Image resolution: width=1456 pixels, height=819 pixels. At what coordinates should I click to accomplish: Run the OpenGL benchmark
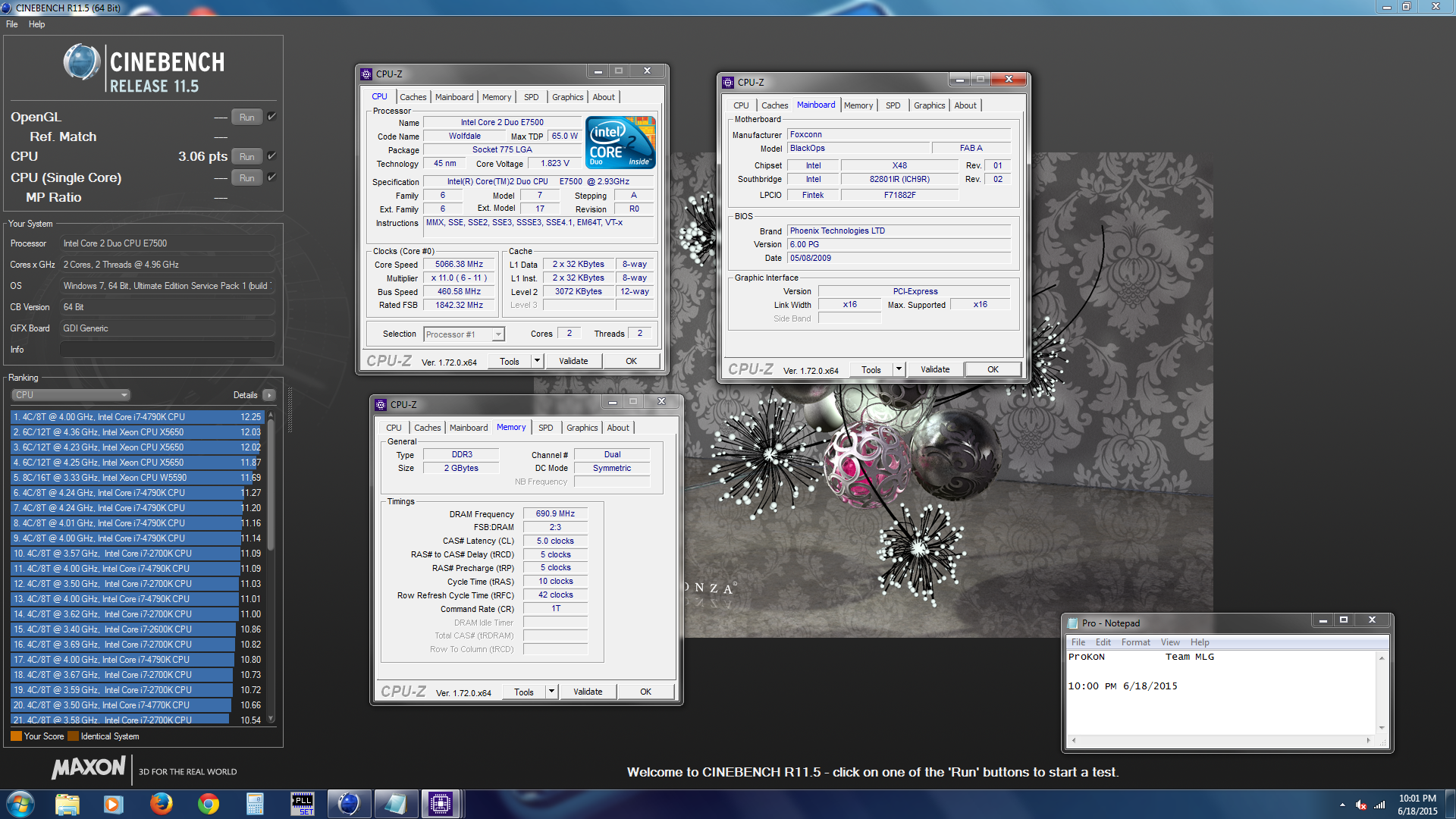tap(247, 117)
